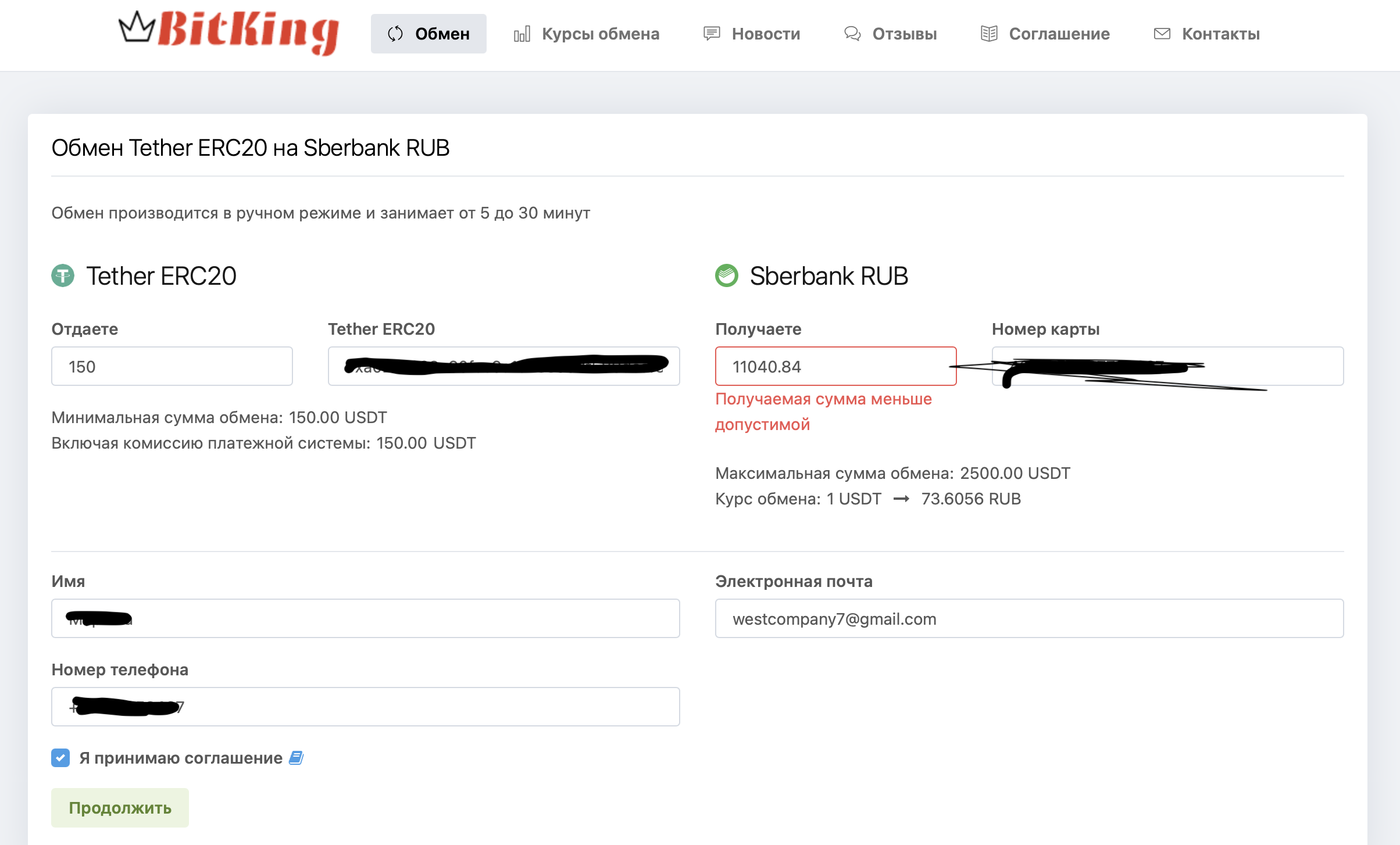Click the green Sberbank logo icon

click(726, 275)
